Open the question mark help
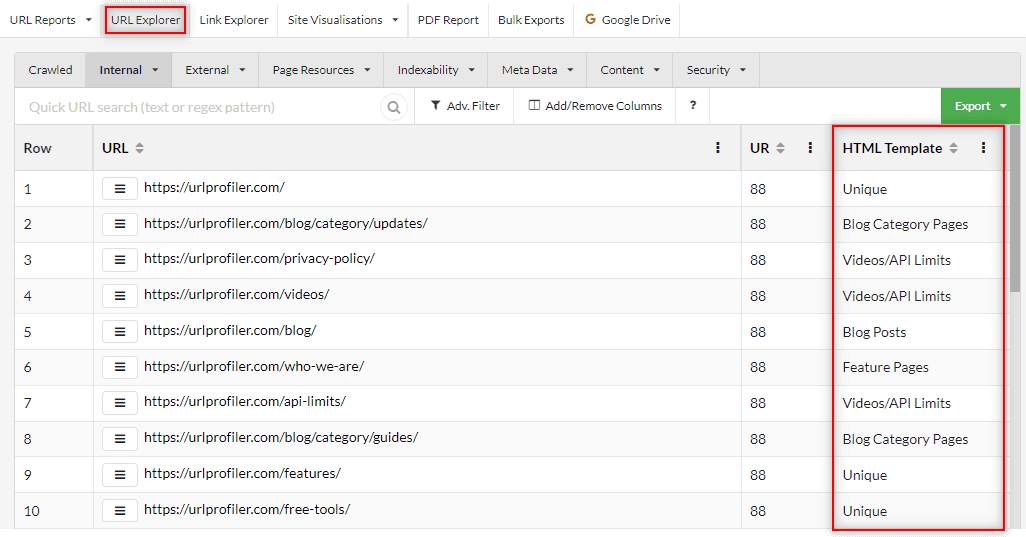 point(693,105)
